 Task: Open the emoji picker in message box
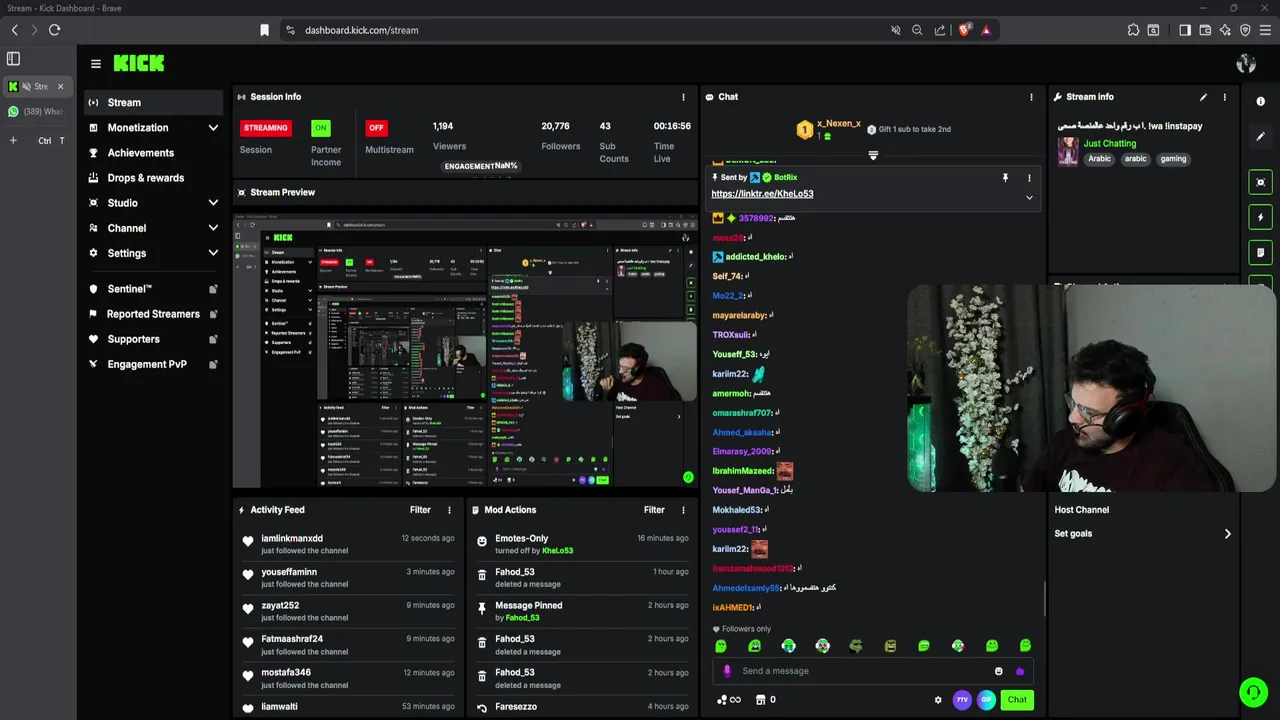click(x=998, y=671)
